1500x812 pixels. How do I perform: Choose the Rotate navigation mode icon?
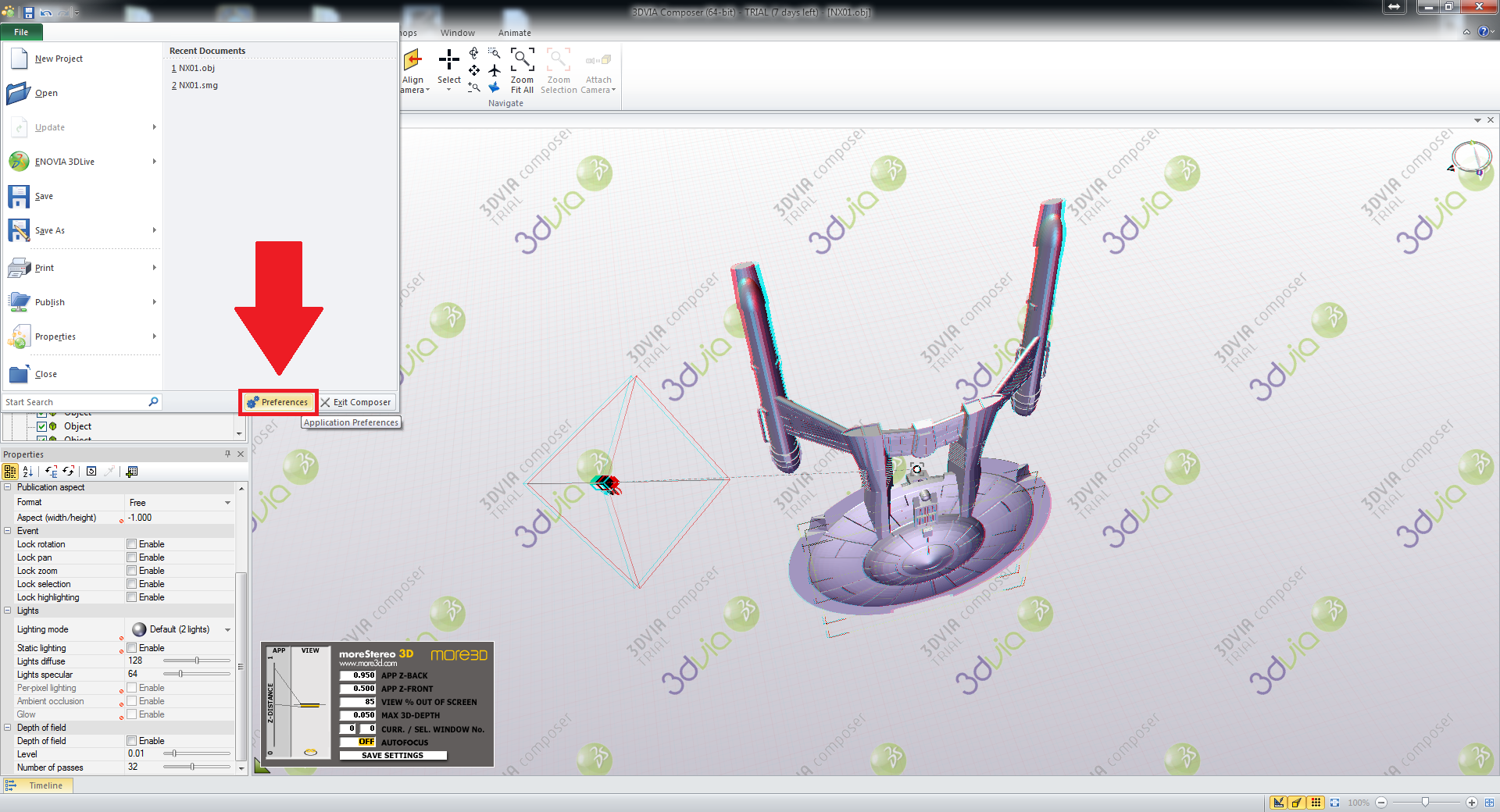[474, 53]
